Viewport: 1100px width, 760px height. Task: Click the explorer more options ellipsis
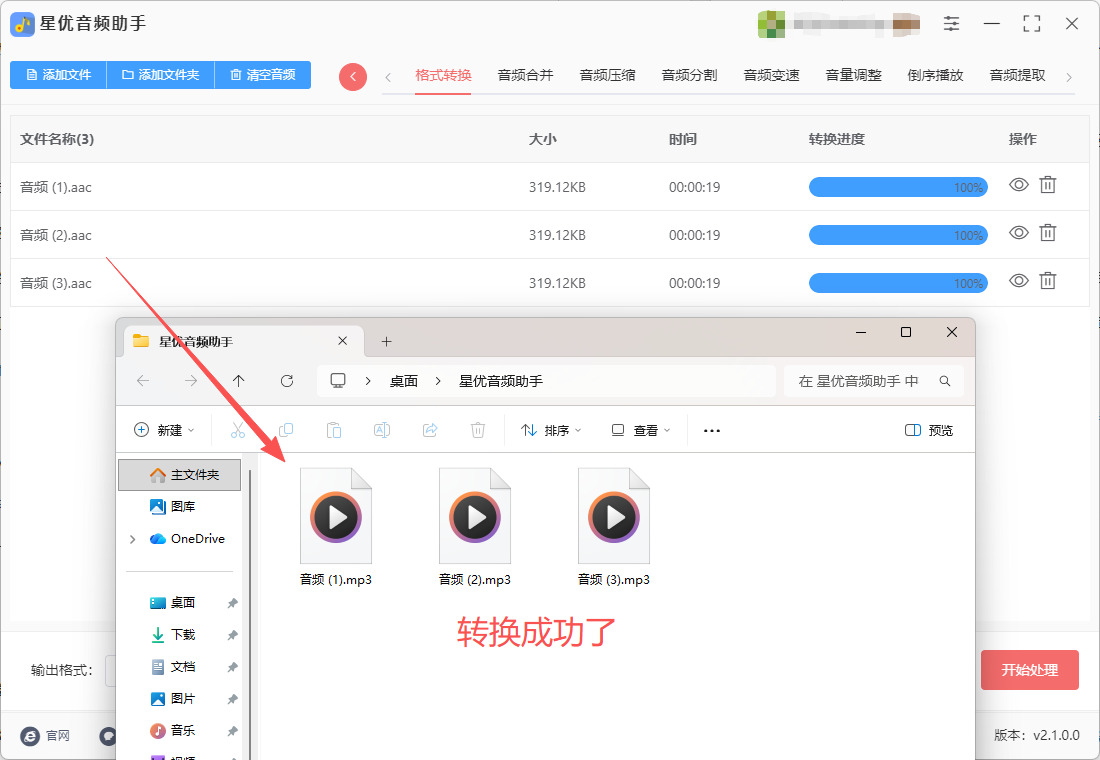712,430
